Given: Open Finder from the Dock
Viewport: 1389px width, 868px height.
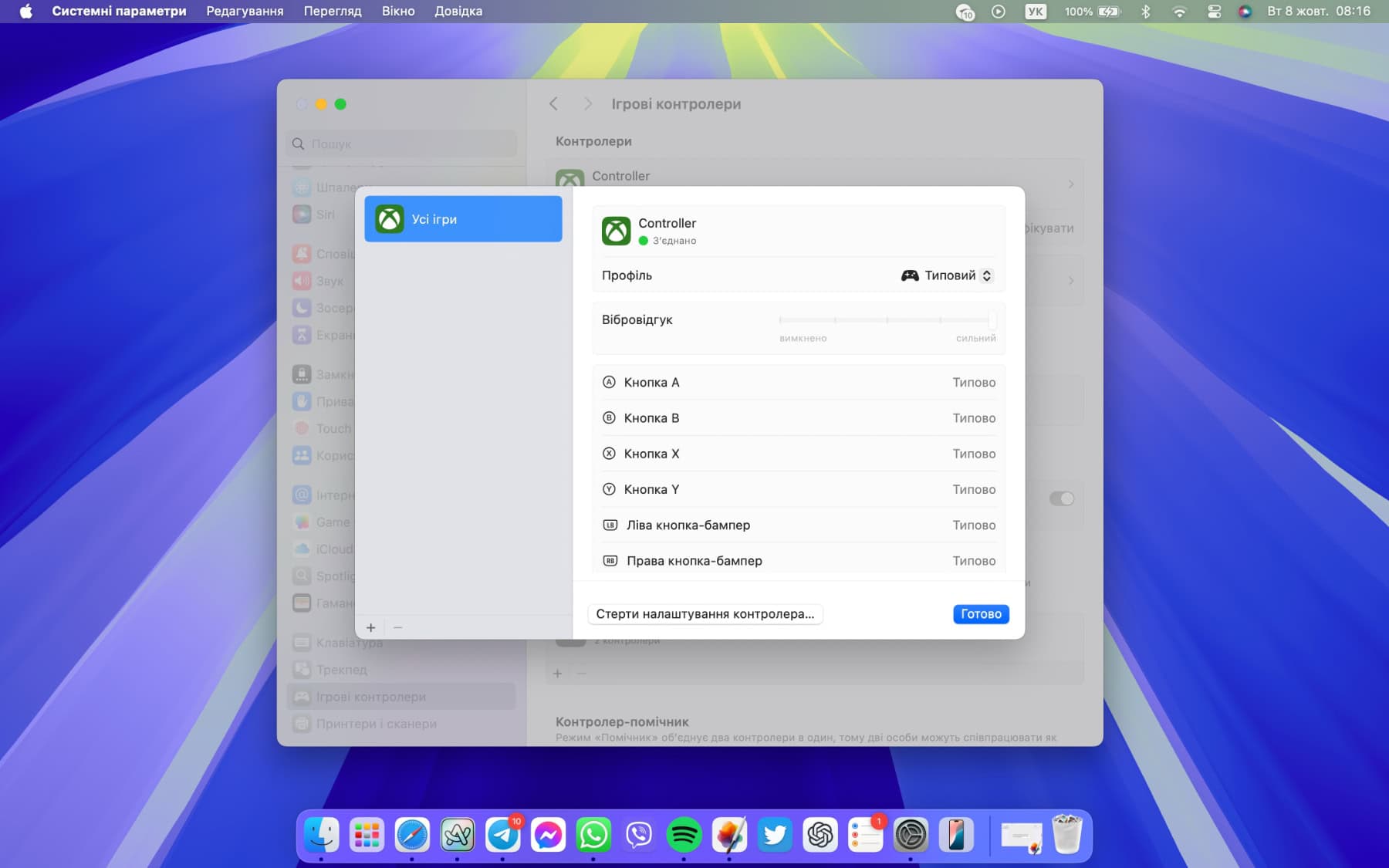Looking at the screenshot, I should [x=321, y=835].
